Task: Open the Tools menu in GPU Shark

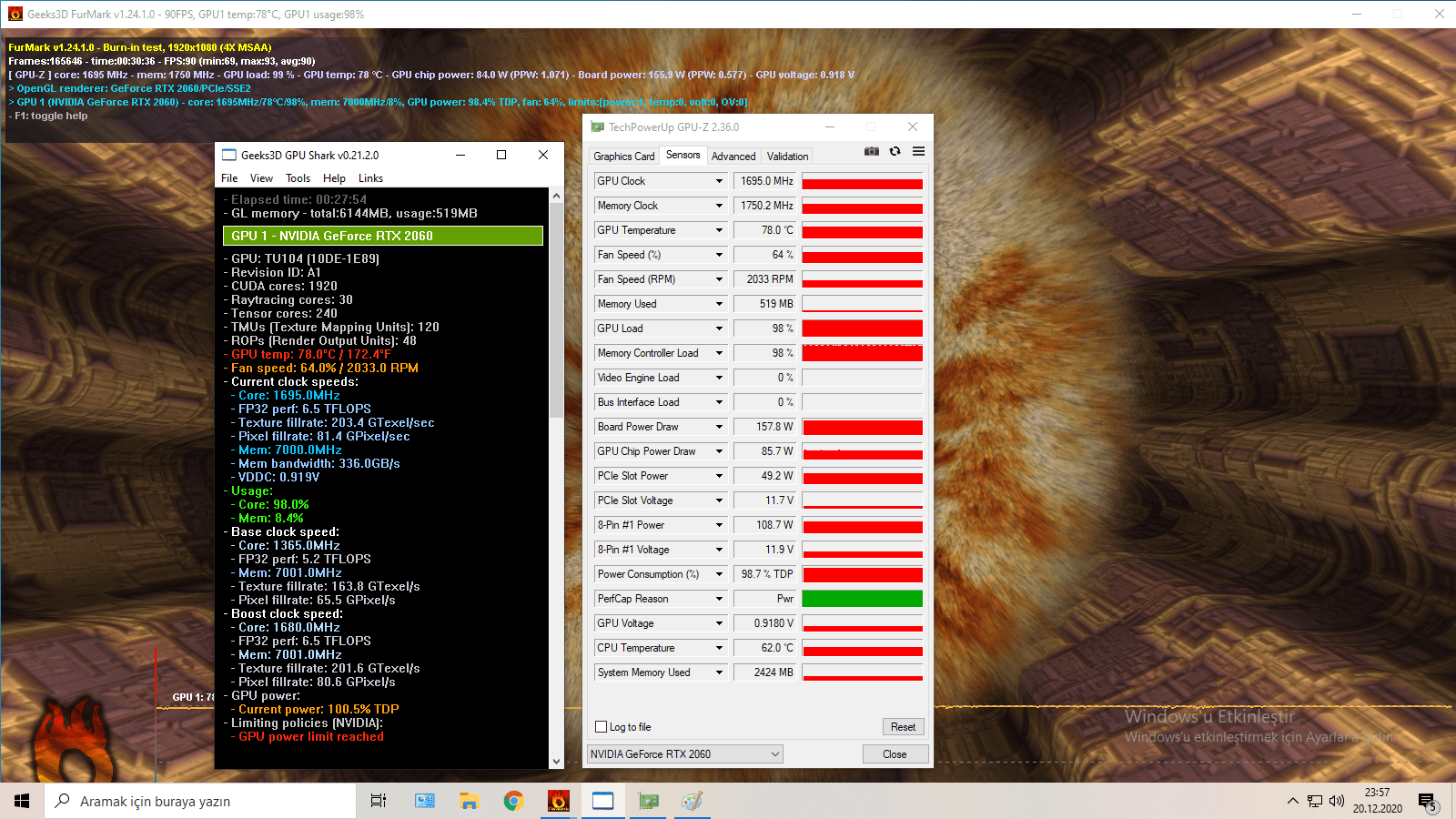Action: [298, 178]
